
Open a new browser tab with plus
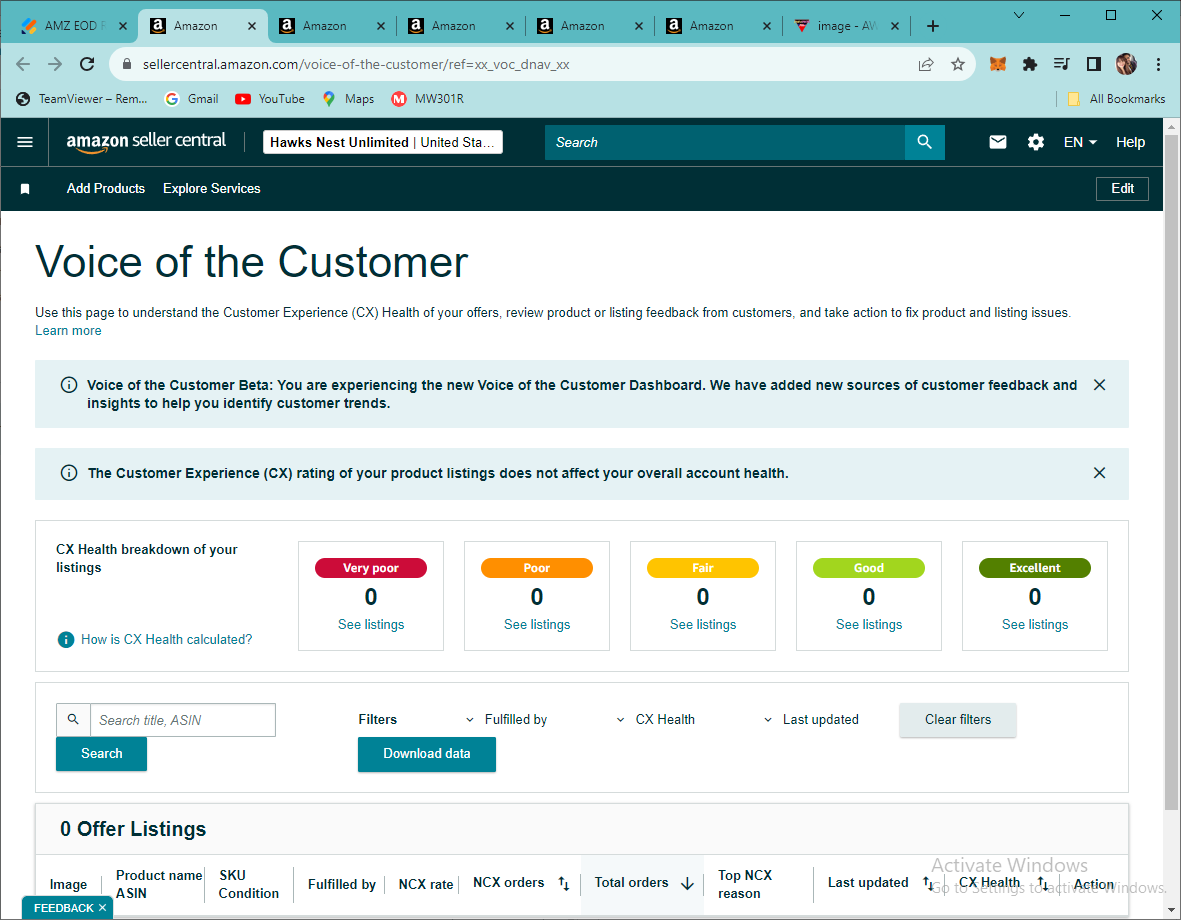(932, 26)
